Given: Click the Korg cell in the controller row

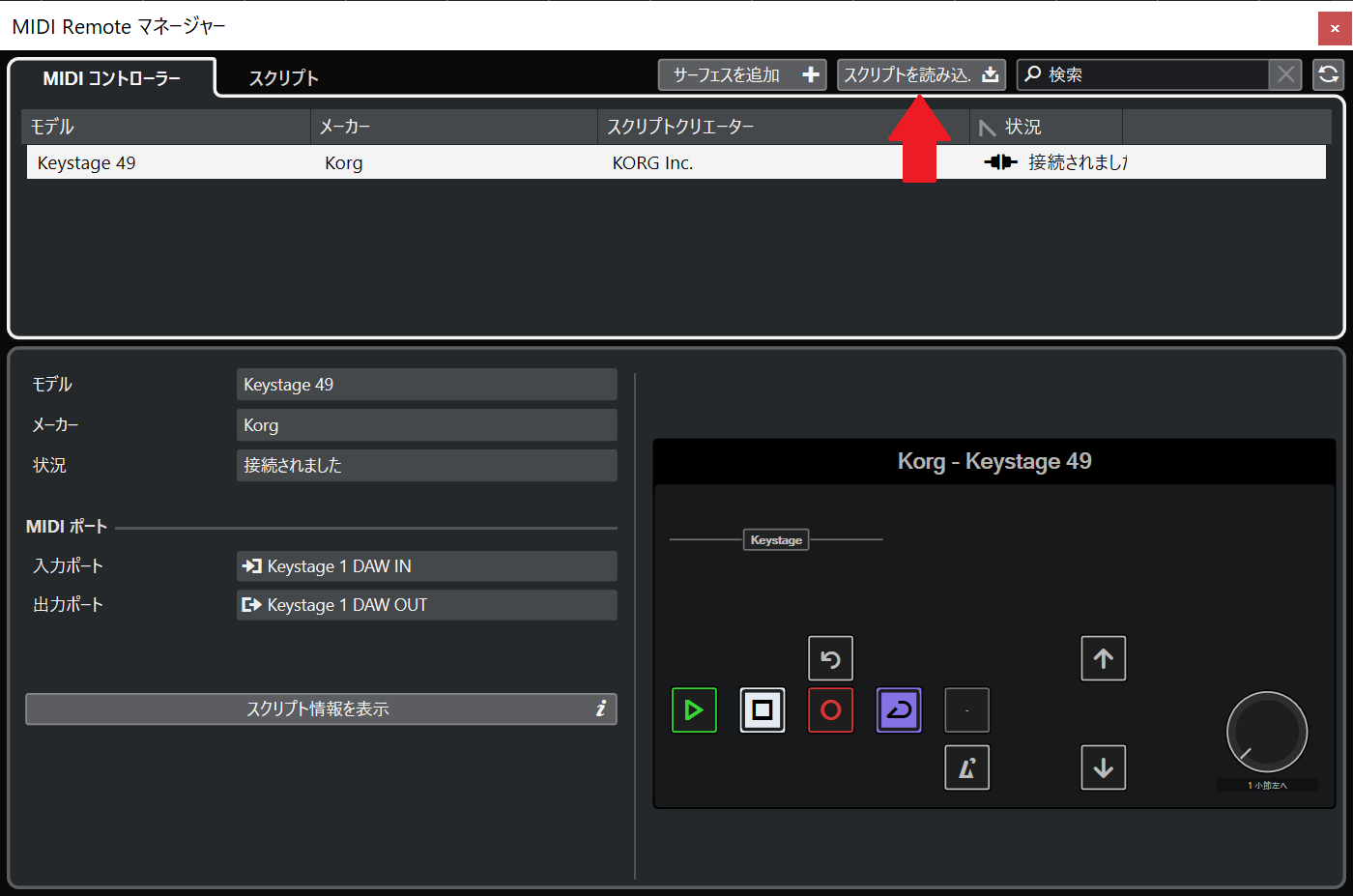Looking at the screenshot, I should click(x=344, y=163).
